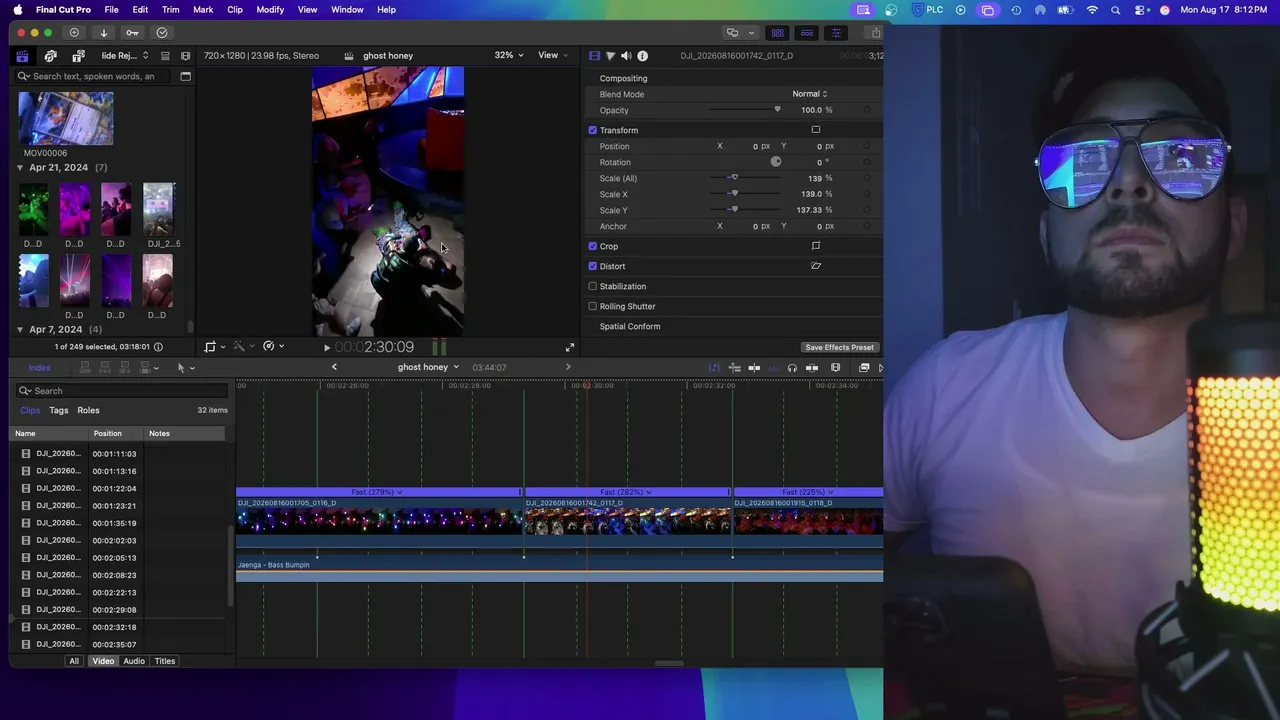Switch to the Tags tab in index
Image resolution: width=1280 pixels, height=720 pixels.
coord(59,410)
